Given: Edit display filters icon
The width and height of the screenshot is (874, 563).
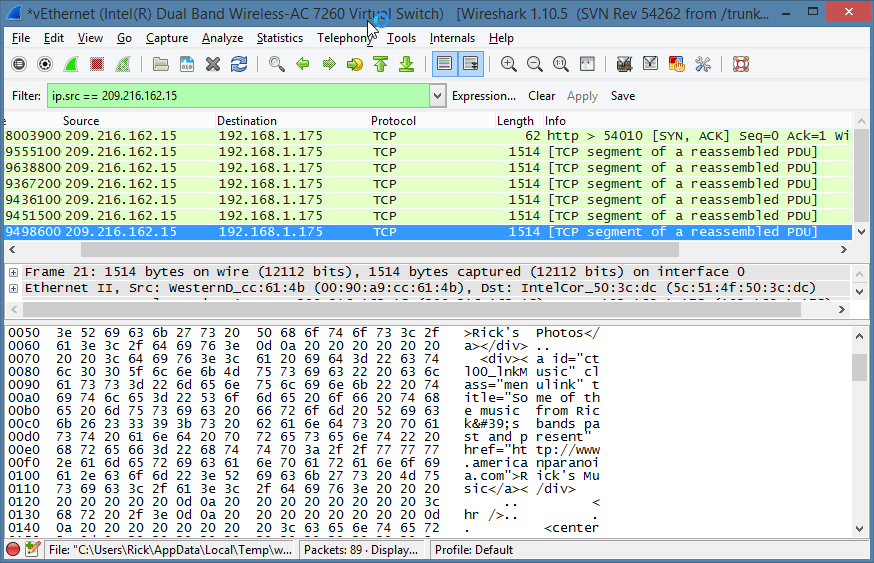Looking at the screenshot, I should point(650,64).
